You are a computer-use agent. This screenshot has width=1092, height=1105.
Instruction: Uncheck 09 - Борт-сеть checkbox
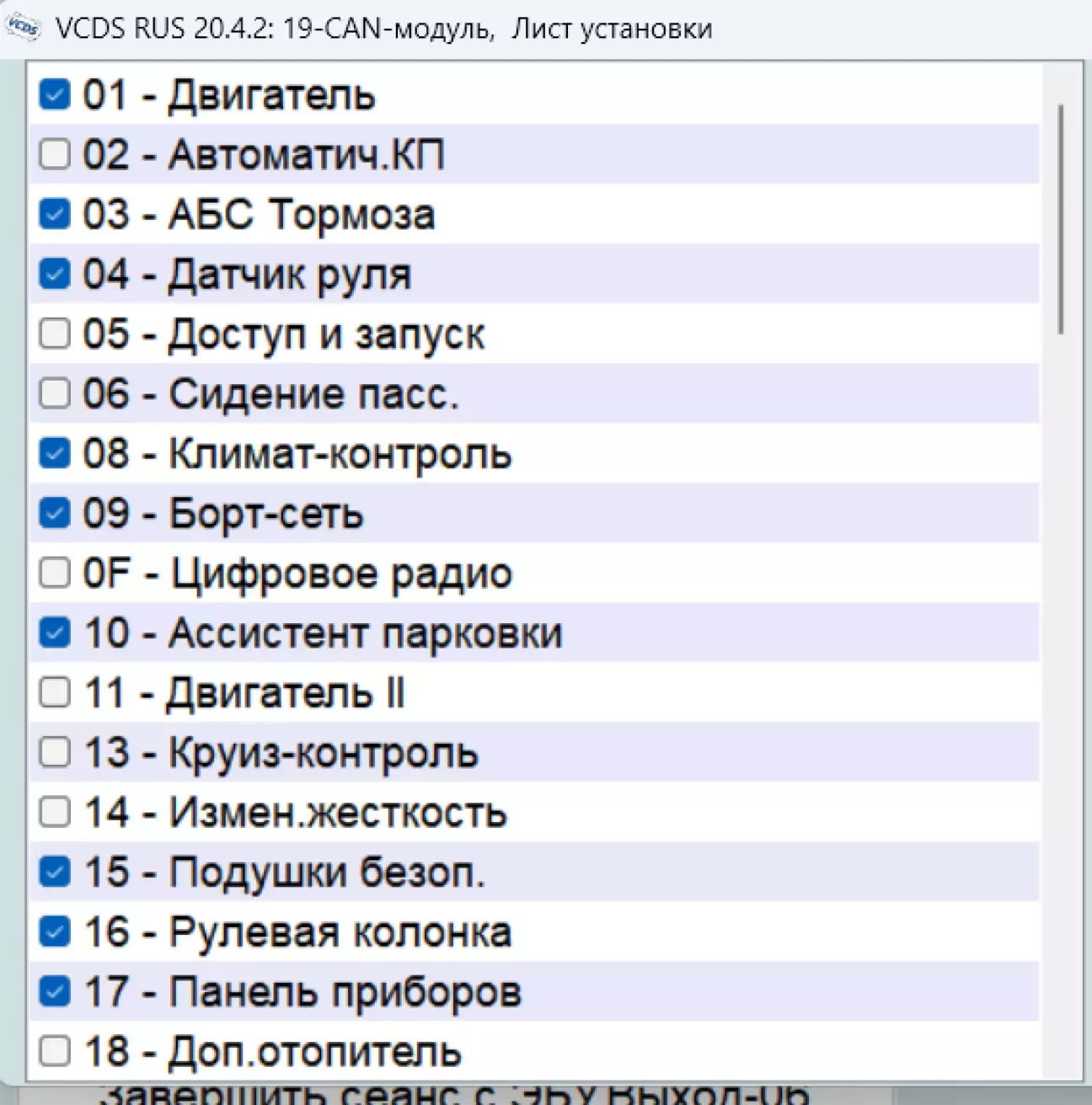click(x=55, y=513)
